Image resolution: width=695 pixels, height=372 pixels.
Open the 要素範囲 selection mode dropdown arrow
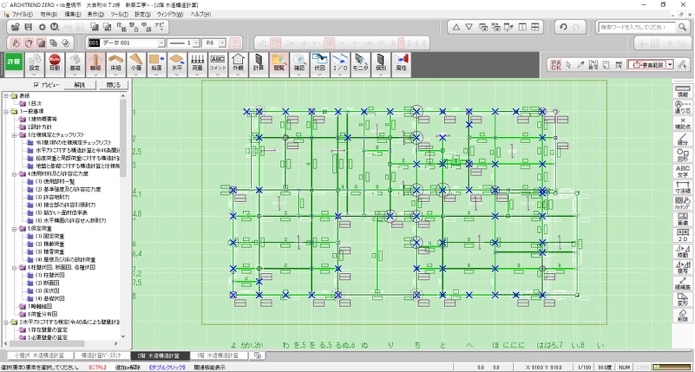coord(670,65)
